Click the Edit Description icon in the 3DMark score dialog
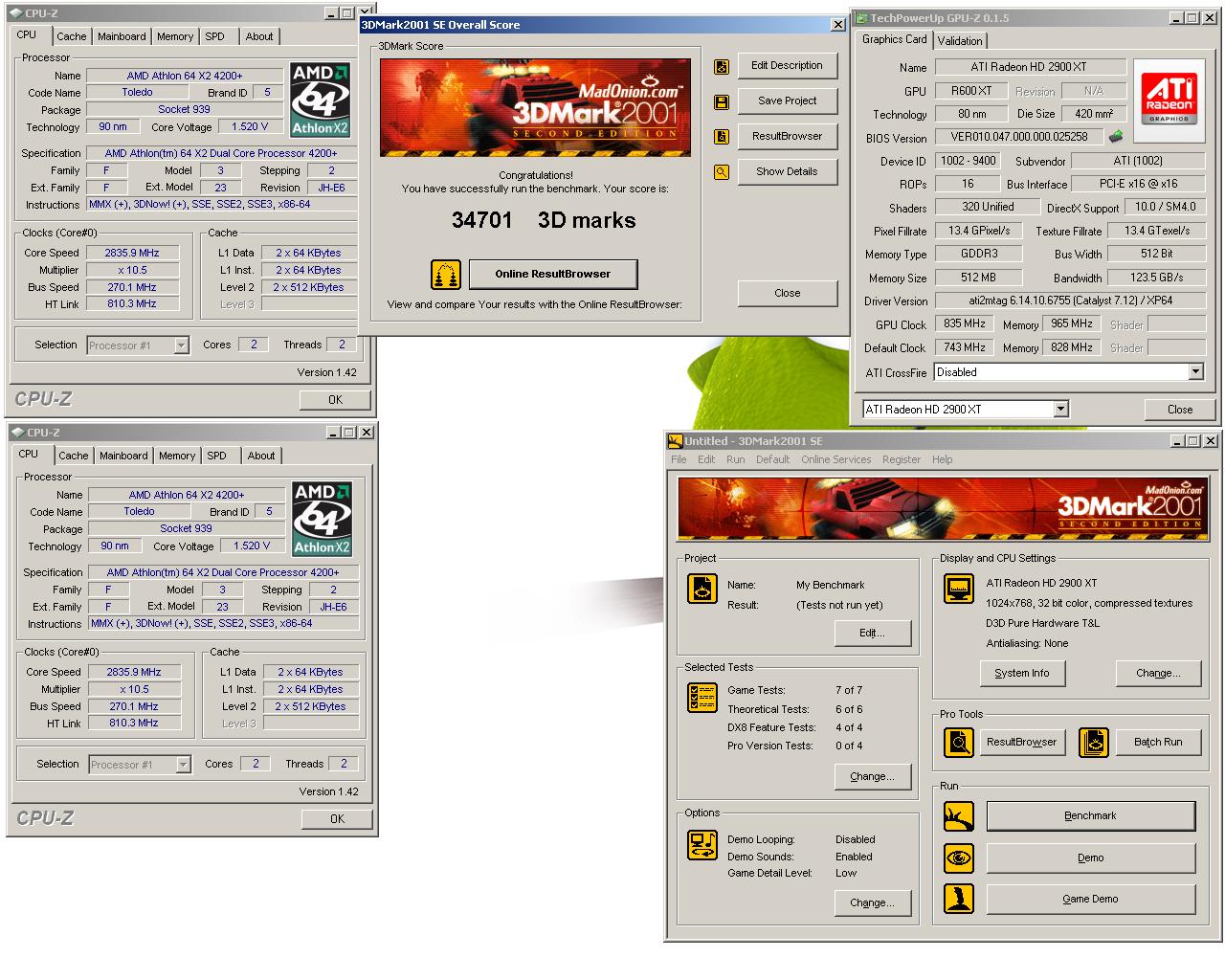 722,66
